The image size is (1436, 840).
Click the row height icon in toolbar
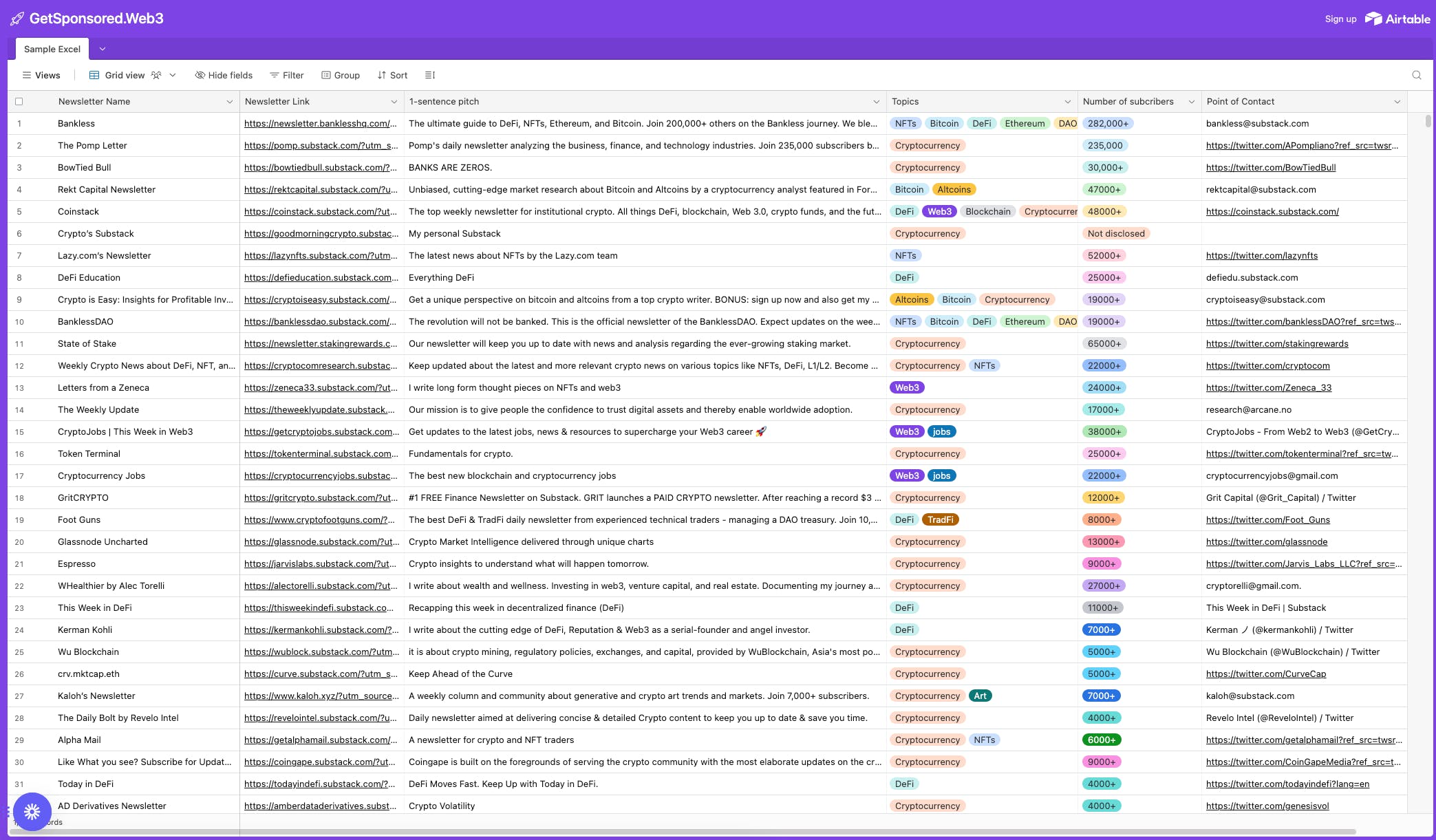[430, 75]
